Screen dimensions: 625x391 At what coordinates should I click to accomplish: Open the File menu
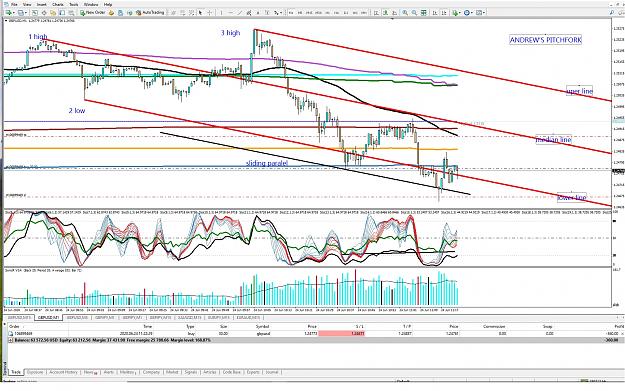pyautogui.click(x=14, y=4)
